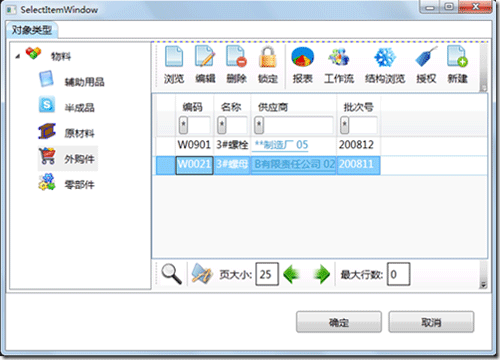Expand toolbar overflow arrow at top right

pyautogui.click(x=483, y=88)
